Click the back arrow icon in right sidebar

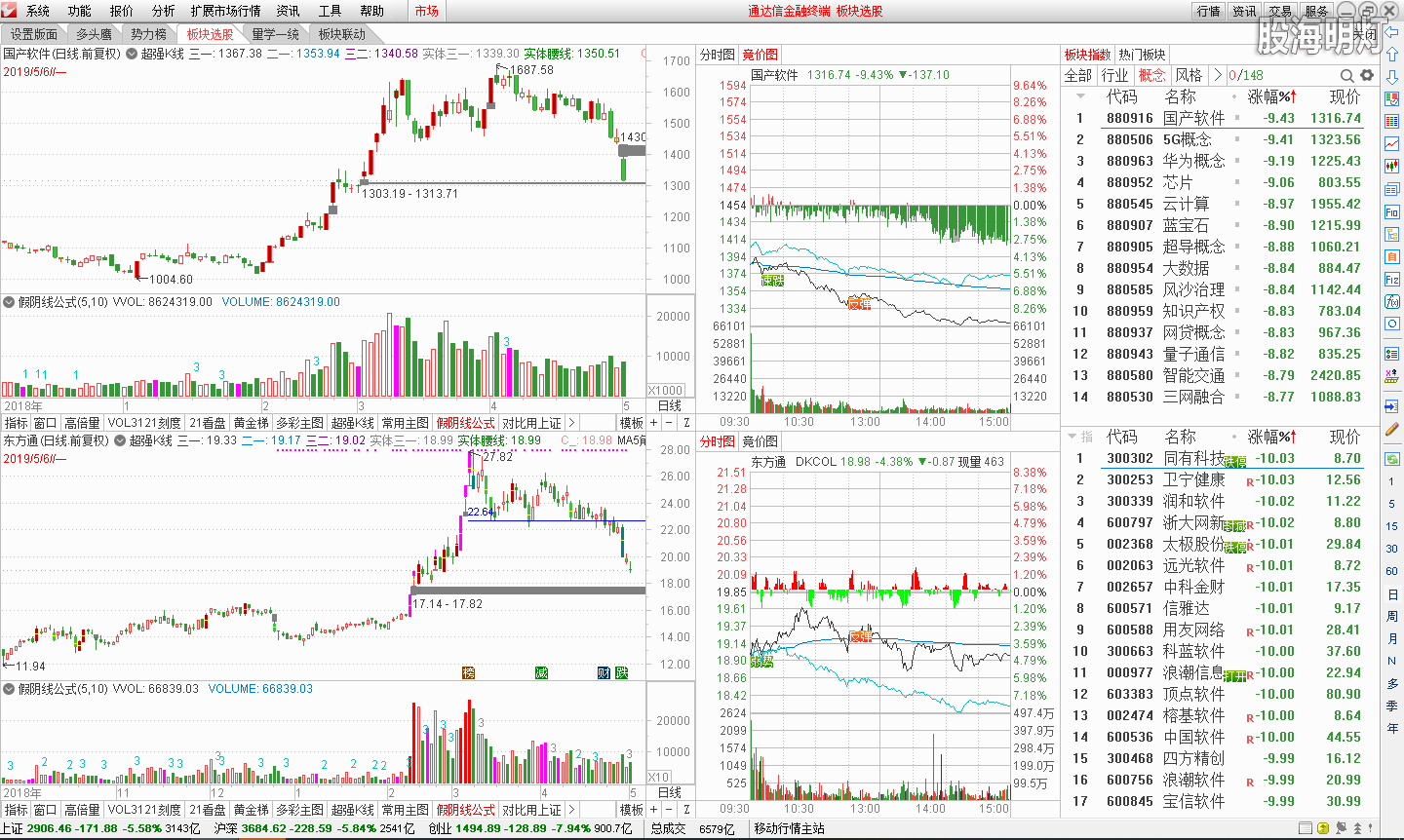point(1391,33)
